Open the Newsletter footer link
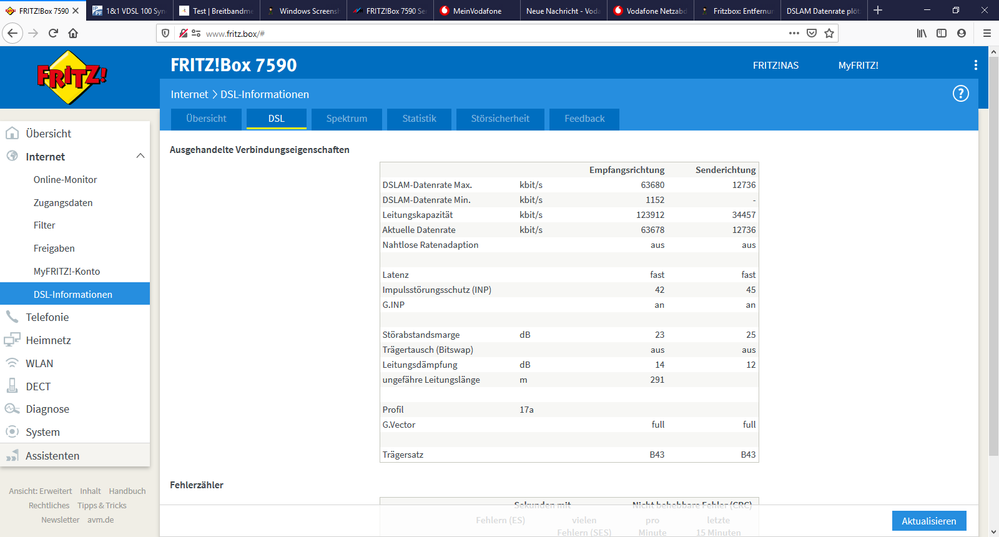999x537 pixels. click(x=61, y=520)
